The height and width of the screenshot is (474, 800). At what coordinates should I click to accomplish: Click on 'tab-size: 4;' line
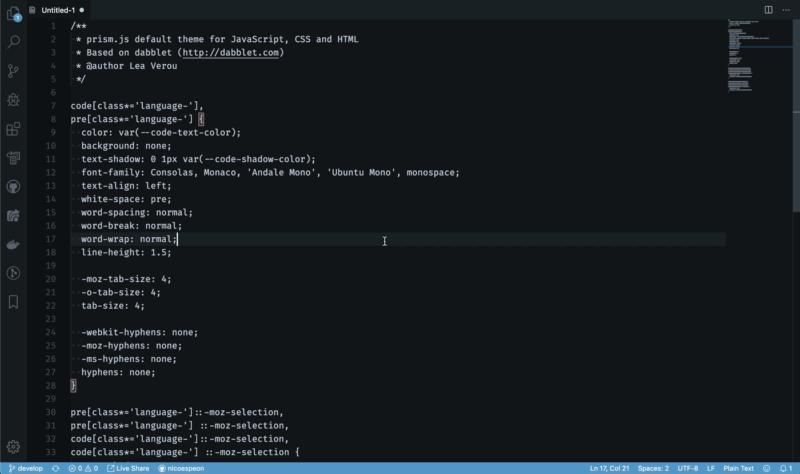pos(113,306)
